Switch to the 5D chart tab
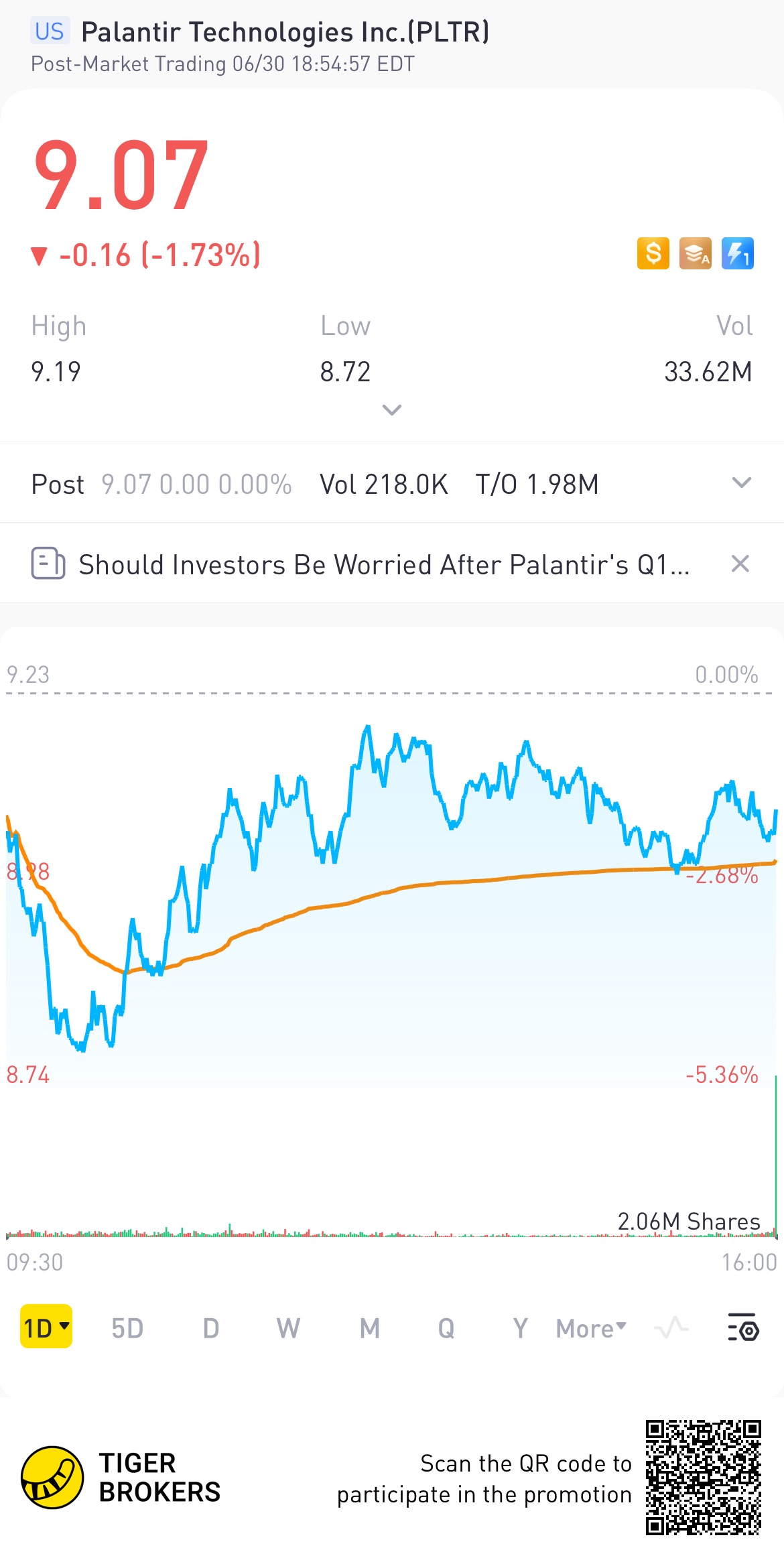 (127, 1327)
